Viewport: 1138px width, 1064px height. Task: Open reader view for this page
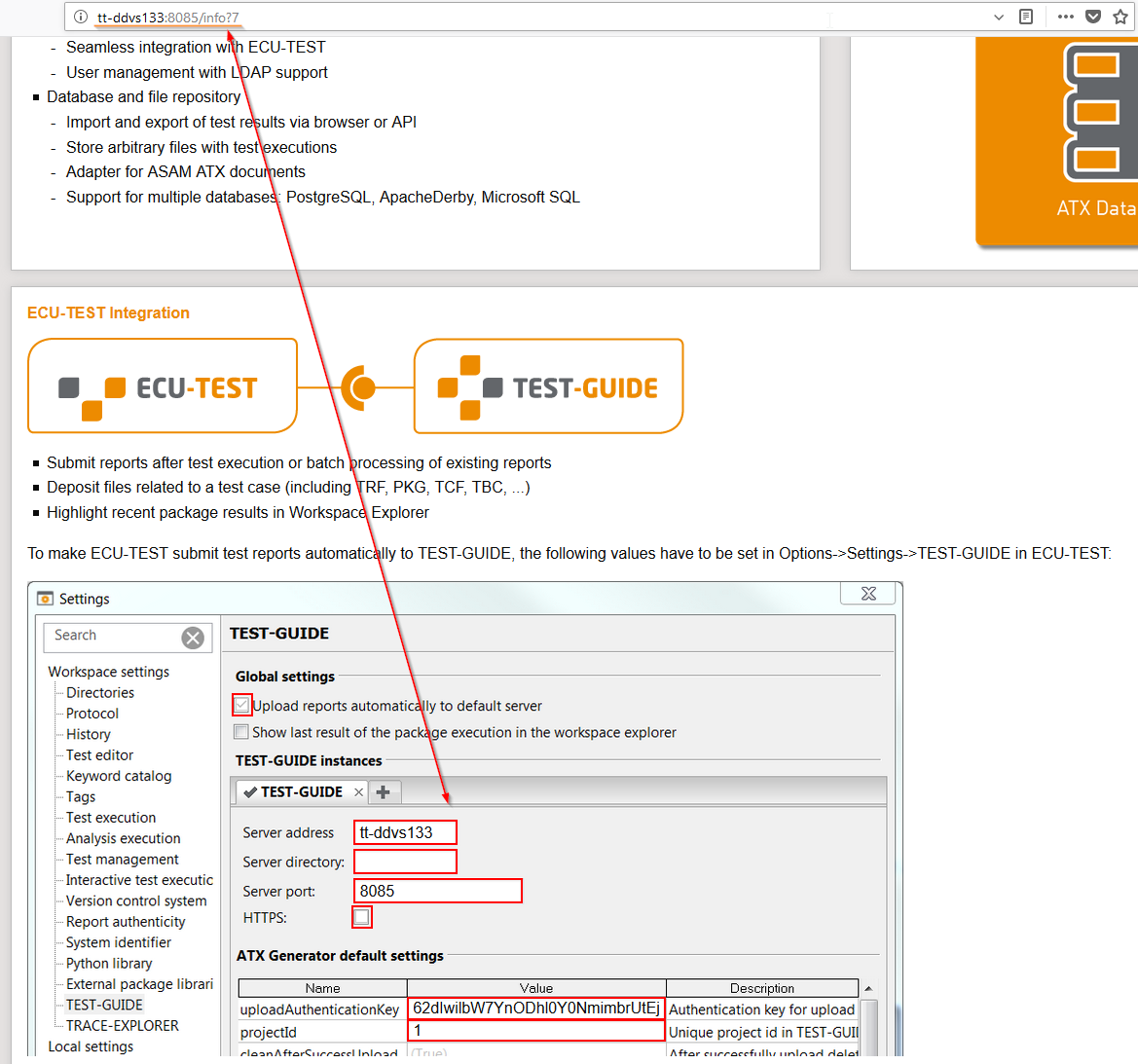(1025, 17)
